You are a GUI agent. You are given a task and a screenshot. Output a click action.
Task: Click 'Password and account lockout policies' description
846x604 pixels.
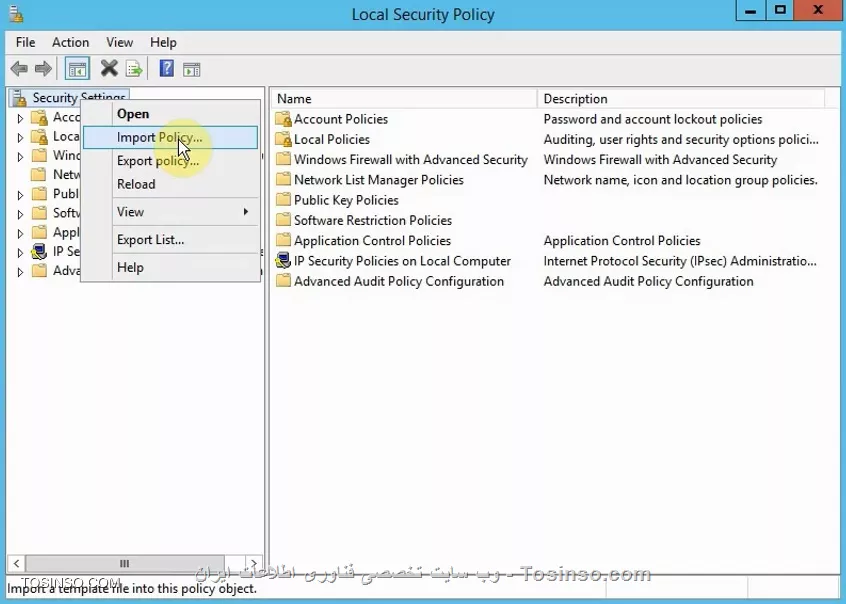(652, 119)
